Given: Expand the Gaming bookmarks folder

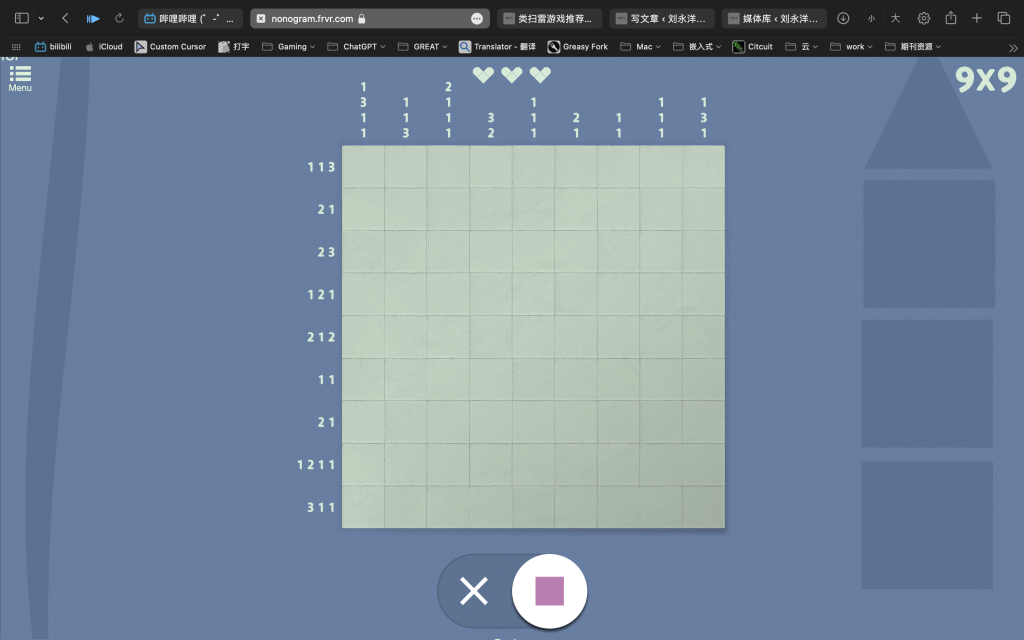Looking at the screenshot, I should pyautogui.click(x=290, y=47).
